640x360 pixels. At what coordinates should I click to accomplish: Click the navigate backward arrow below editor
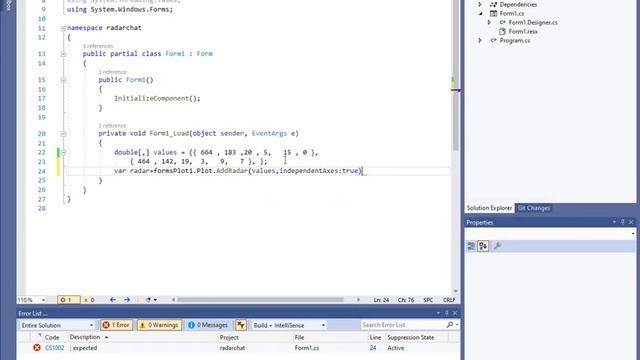point(113,300)
